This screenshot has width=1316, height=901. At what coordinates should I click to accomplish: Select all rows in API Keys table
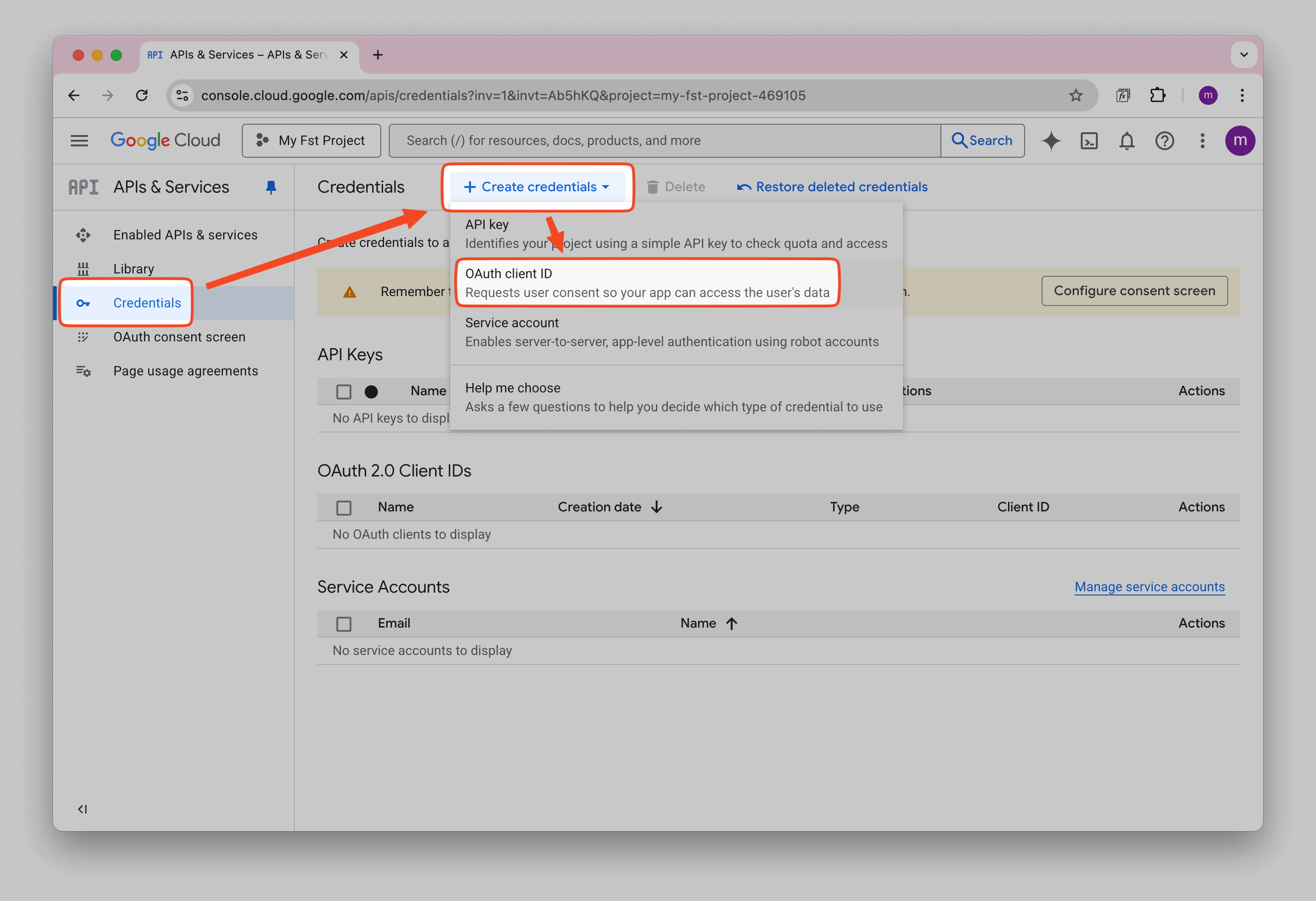click(x=344, y=391)
